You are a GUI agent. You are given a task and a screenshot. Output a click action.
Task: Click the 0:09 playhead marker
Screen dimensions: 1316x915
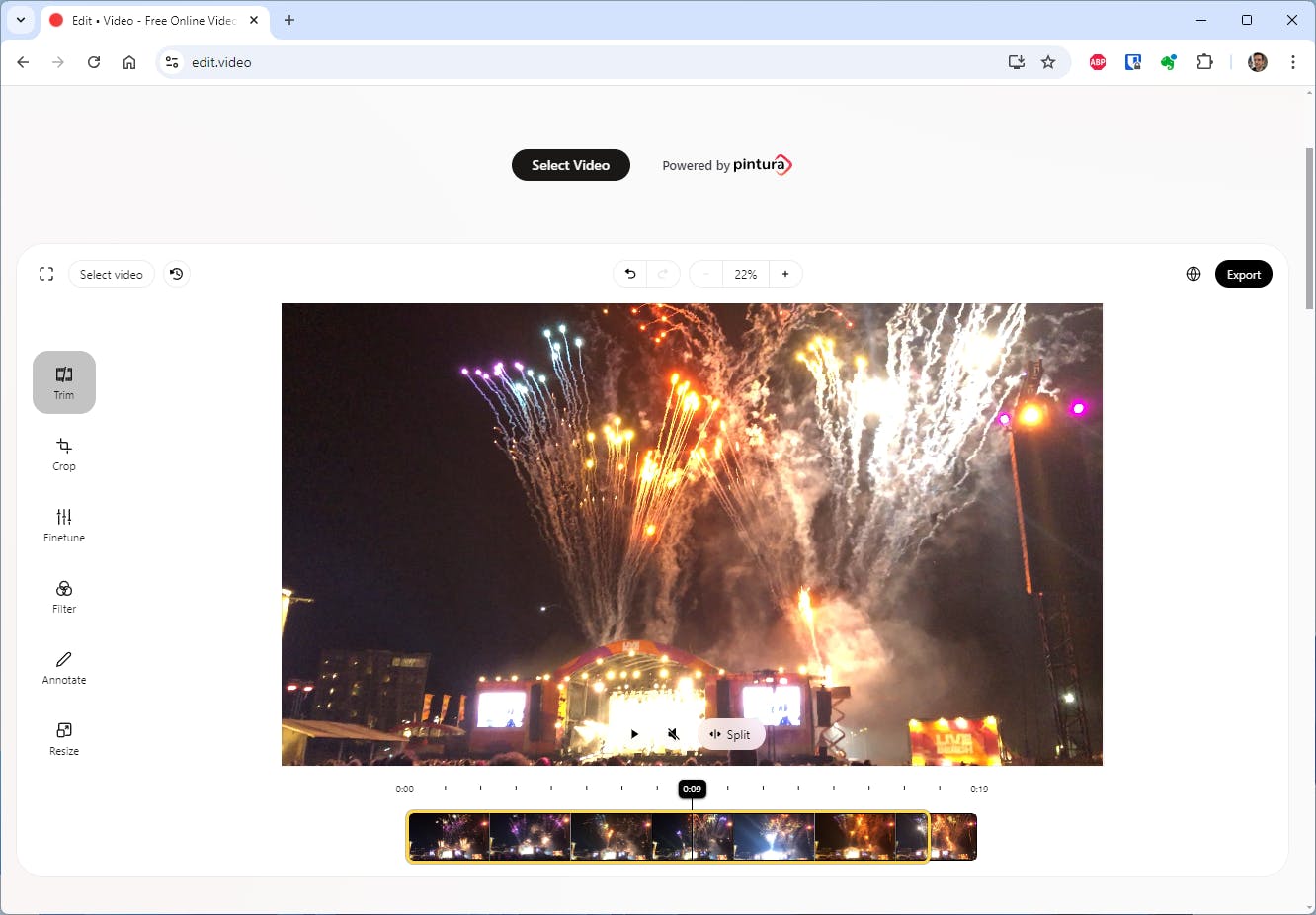692,789
